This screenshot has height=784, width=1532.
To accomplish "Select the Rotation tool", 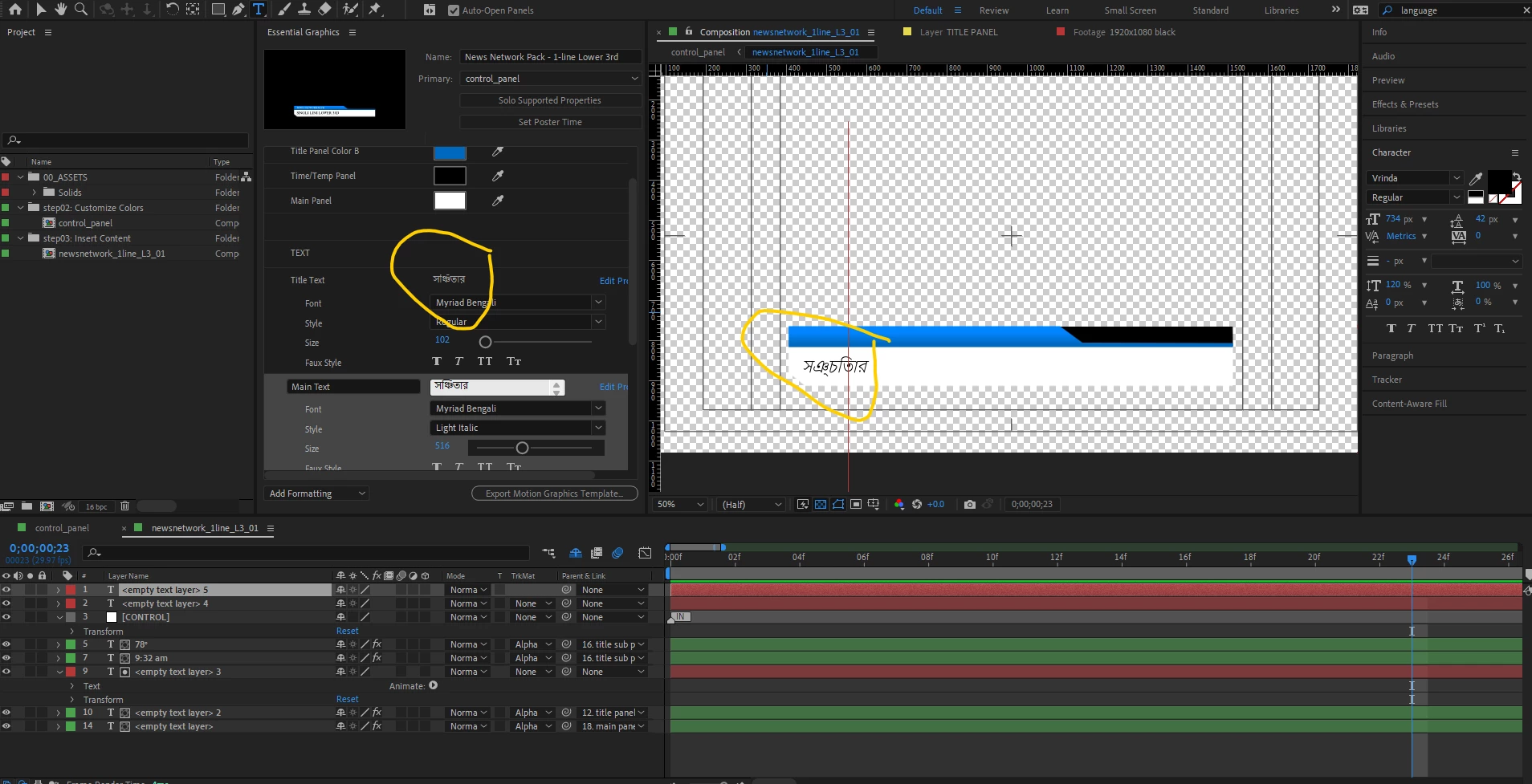I will tap(172, 10).
